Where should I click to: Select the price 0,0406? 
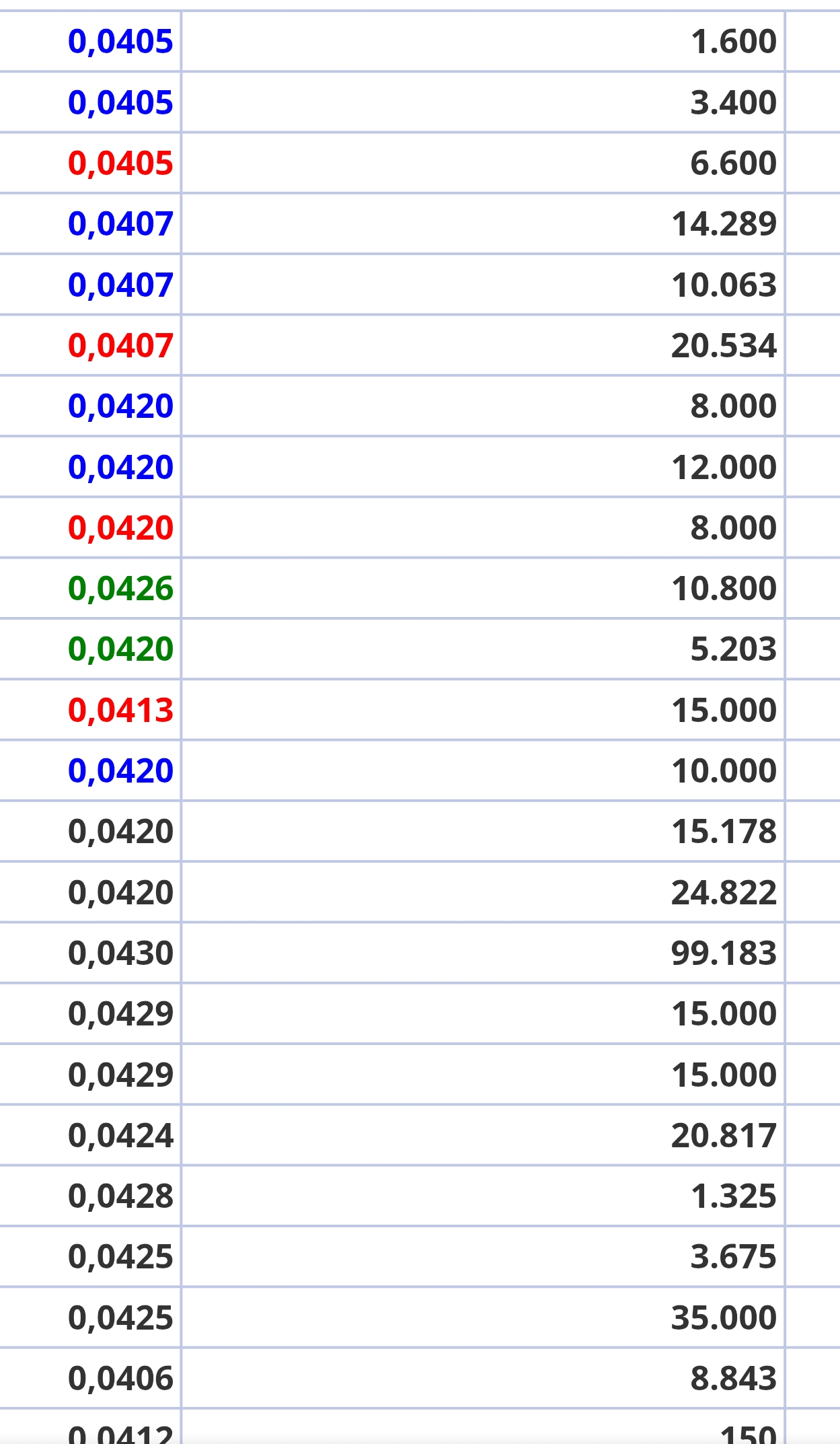120,1379
